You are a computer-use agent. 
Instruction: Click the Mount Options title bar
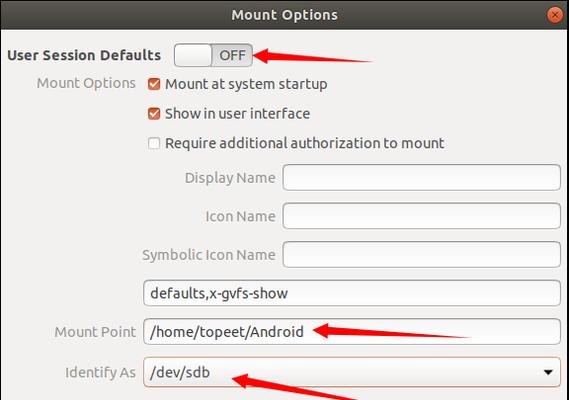click(x=284, y=15)
